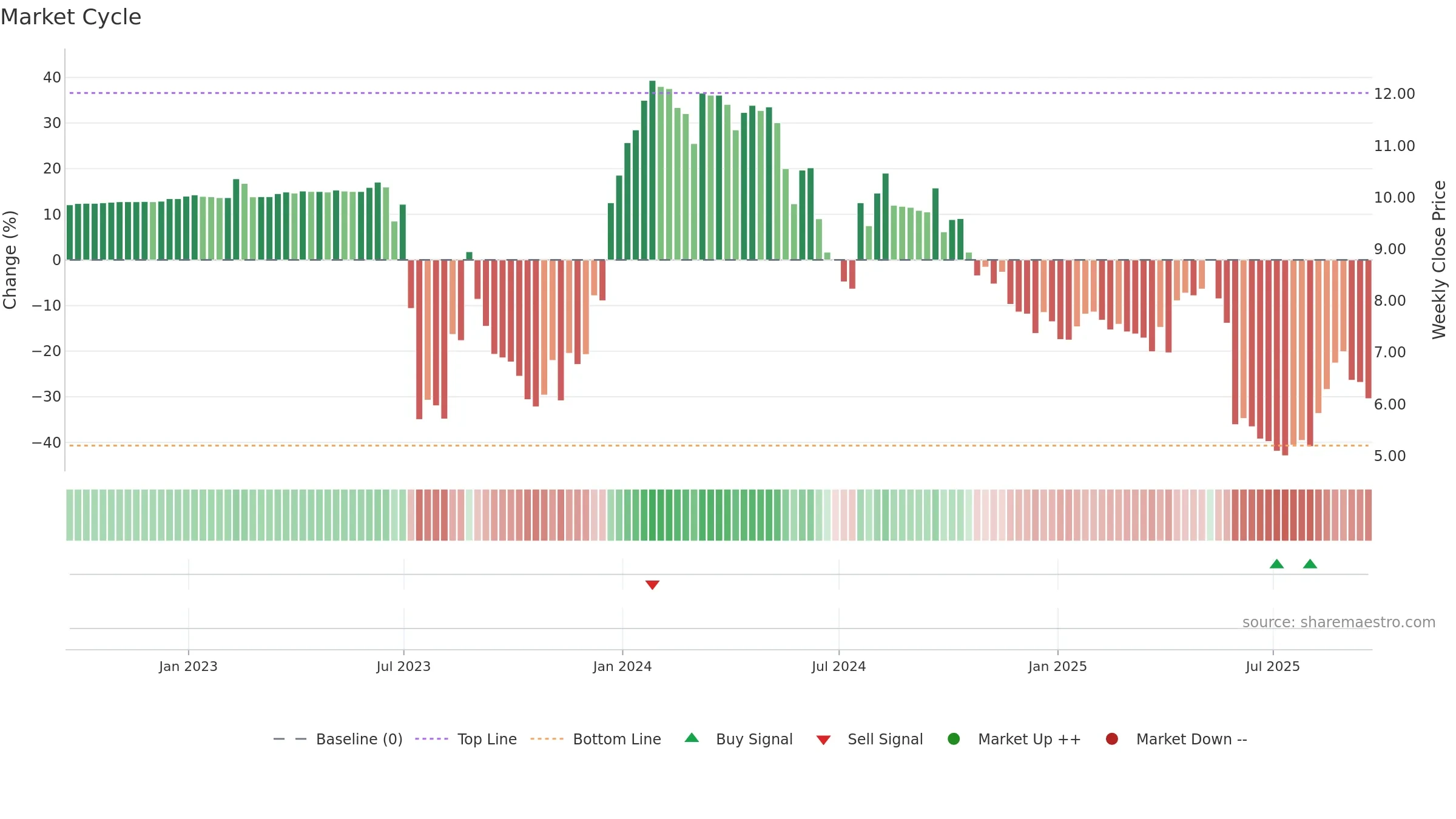Click the Sell Signal legend triangle icon
This screenshot has width=1456, height=819.
coord(823,740)
